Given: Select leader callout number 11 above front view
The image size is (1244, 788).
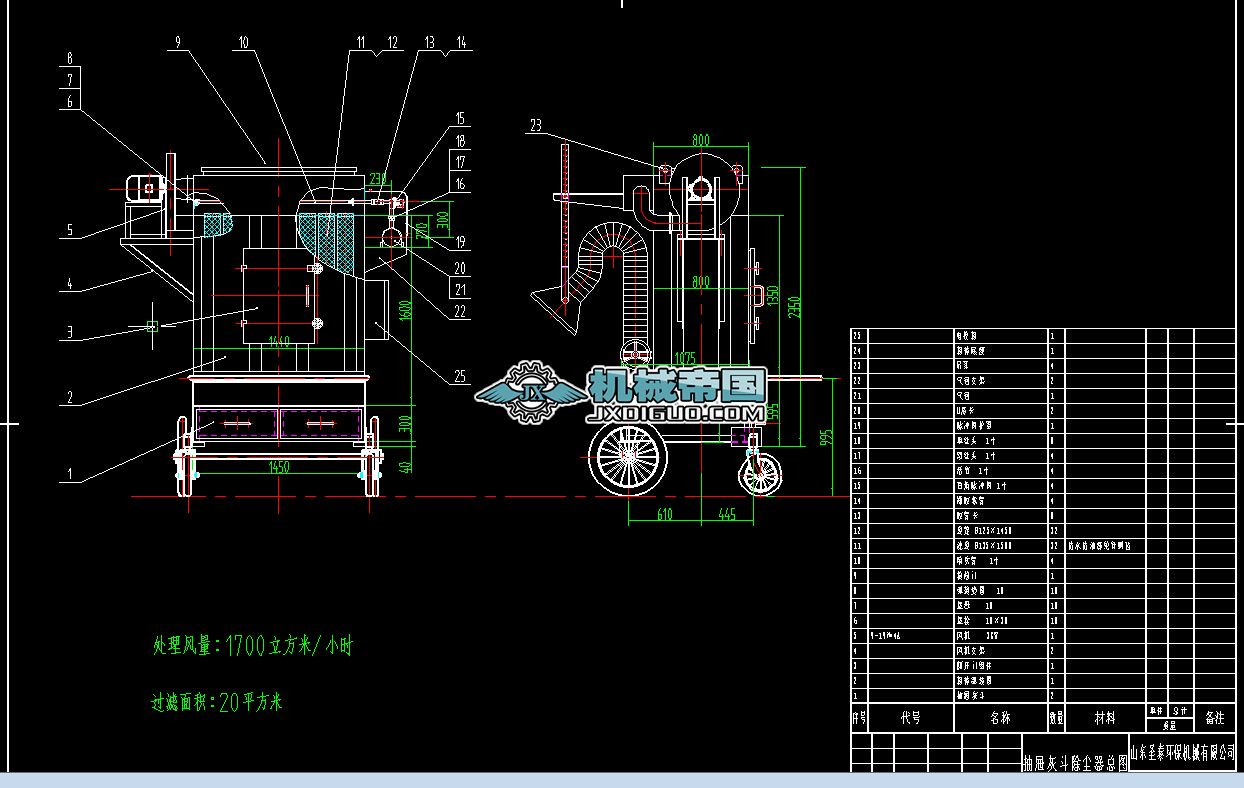Looking at the screenshot, I should pyautogui.click(x=361, y=42).
